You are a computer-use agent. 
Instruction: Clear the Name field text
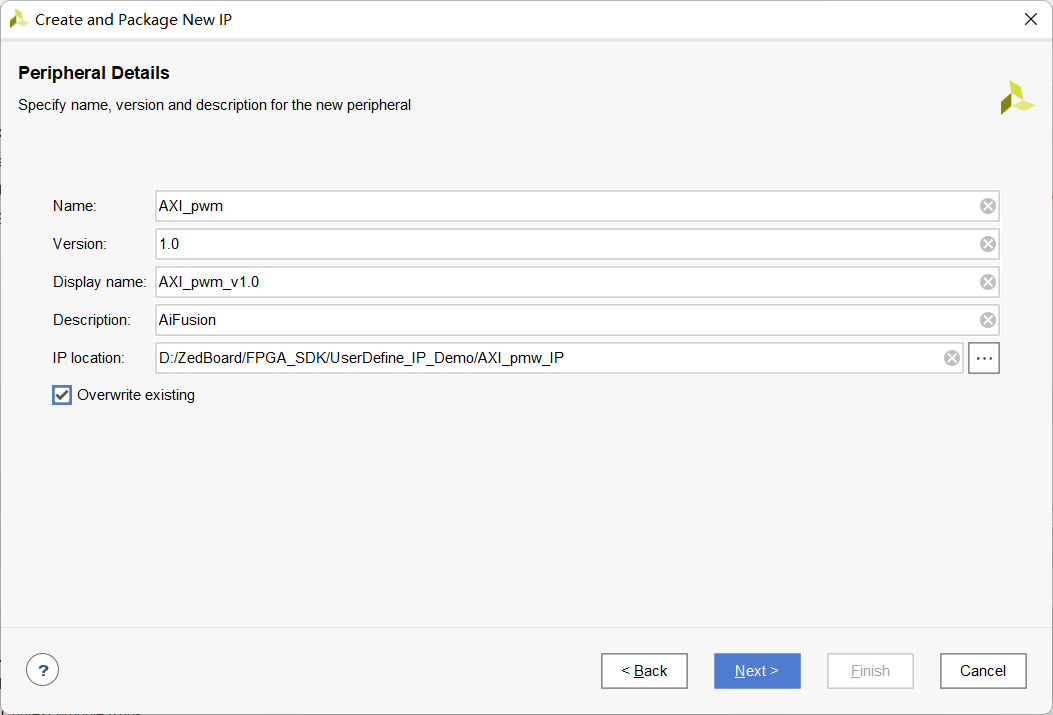pos(987,206)
